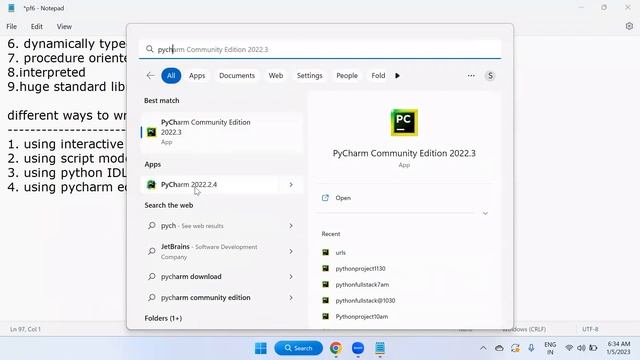Click in the search input field
The width and height of the screenshot is (640, 360).
tap(320, 49)
